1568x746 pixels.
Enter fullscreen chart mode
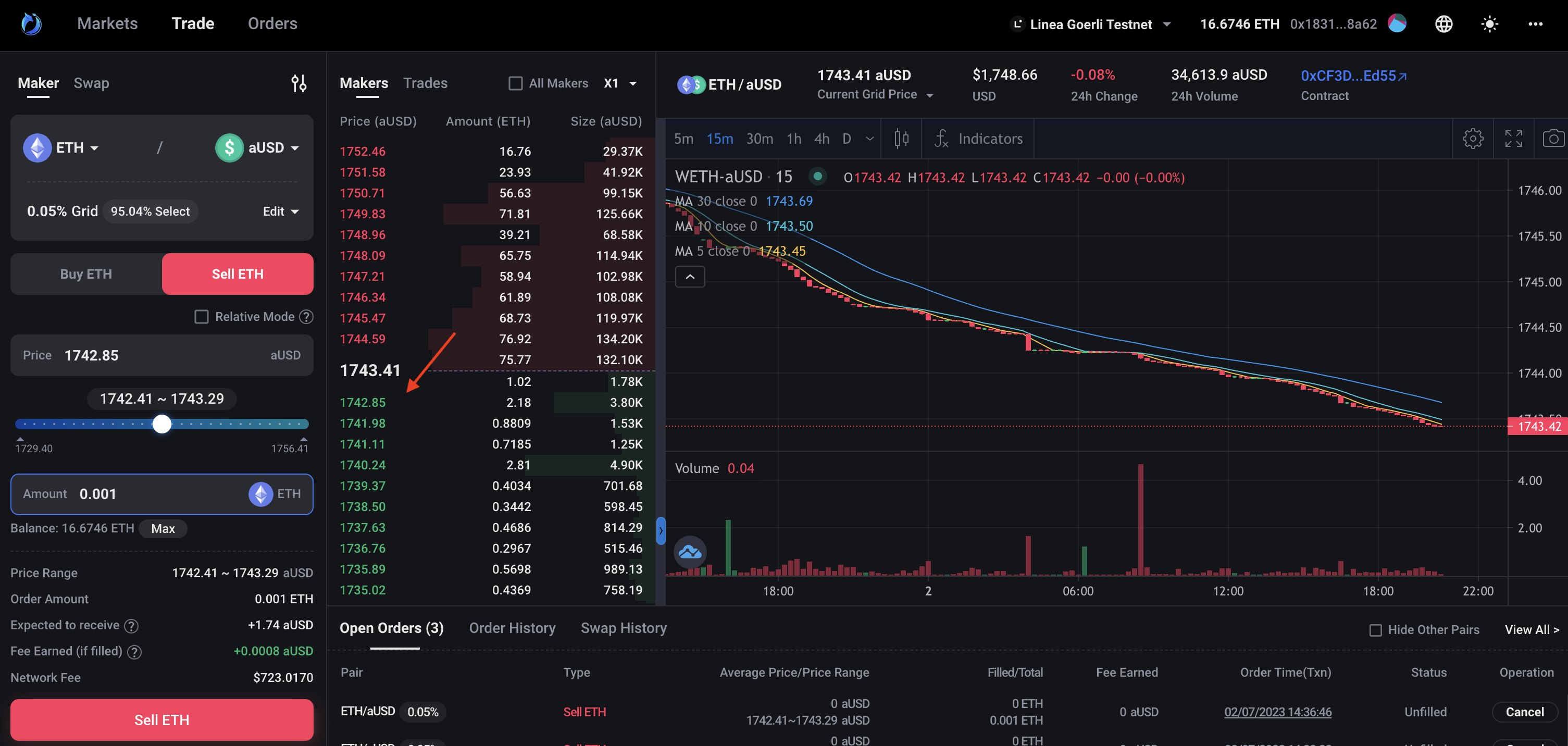pyautogui.click(x=1513, y=139)
